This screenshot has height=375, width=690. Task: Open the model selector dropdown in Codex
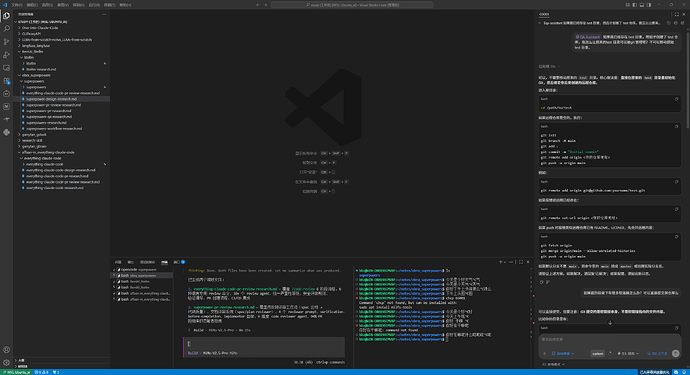[x=628, y=353]
